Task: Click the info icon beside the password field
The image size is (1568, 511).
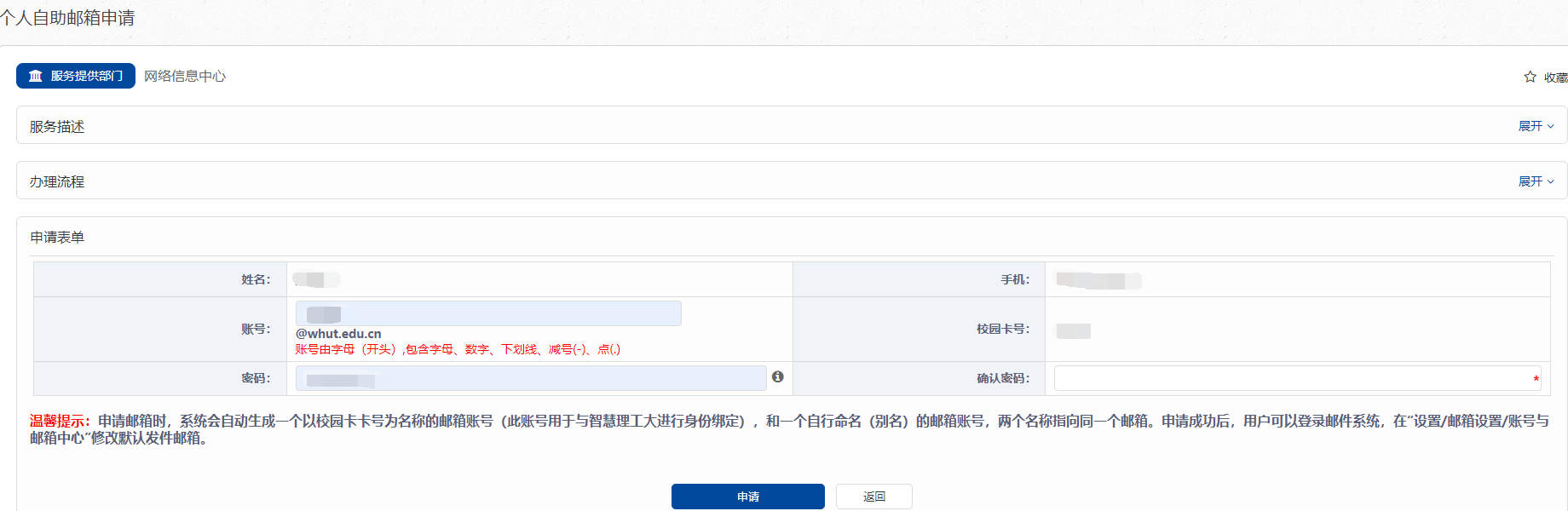Action: point(777,376)
